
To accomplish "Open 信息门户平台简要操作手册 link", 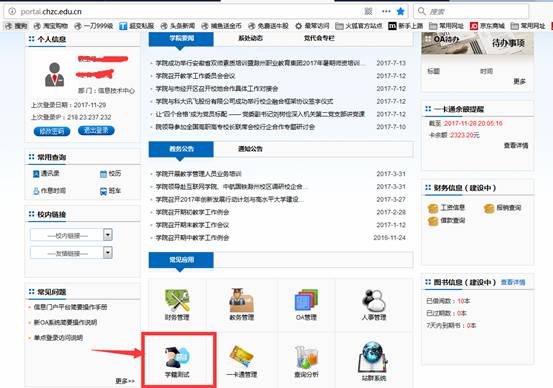I will point(70,307).
